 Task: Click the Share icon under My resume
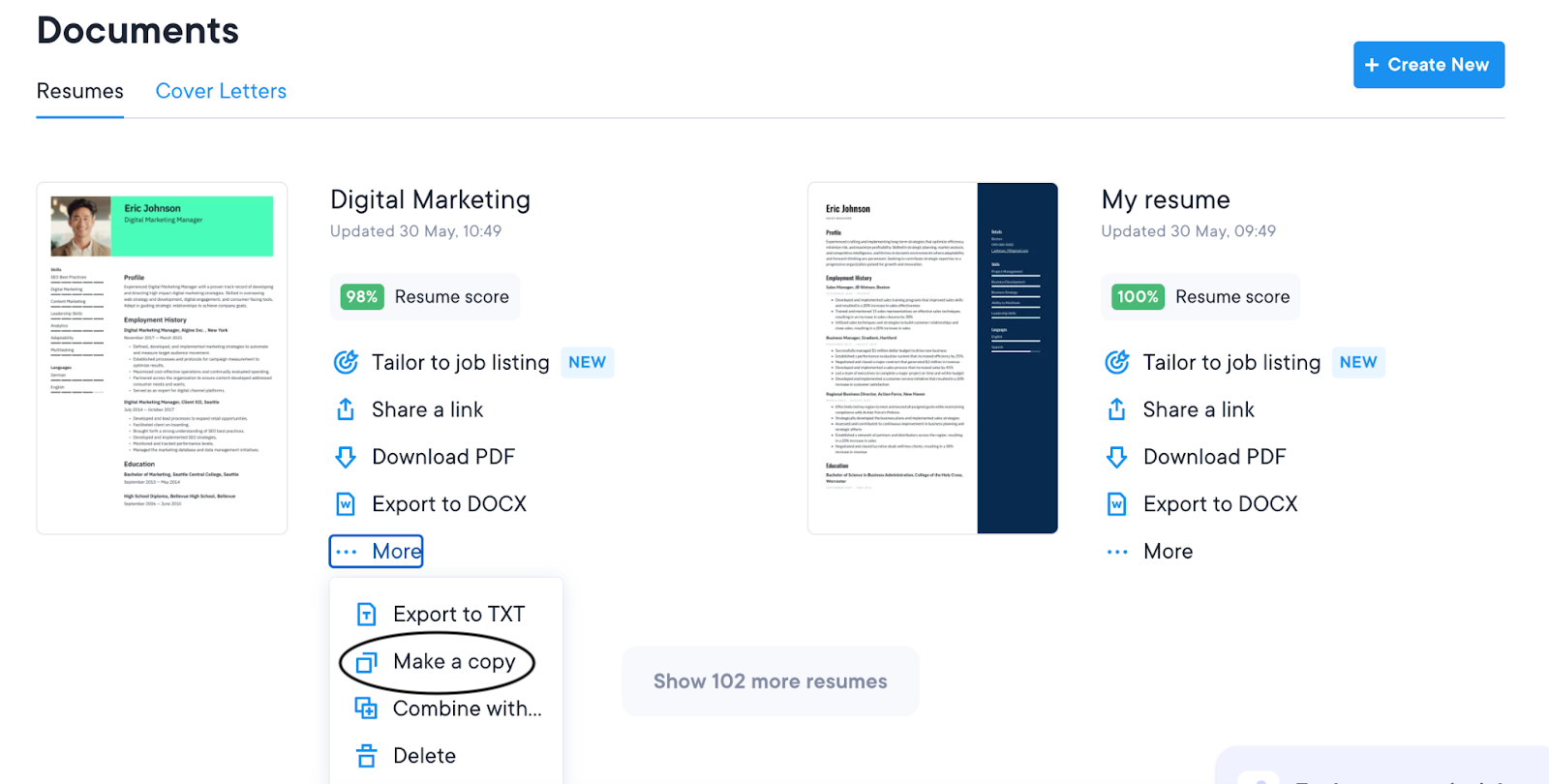(x=1116, y=409)
